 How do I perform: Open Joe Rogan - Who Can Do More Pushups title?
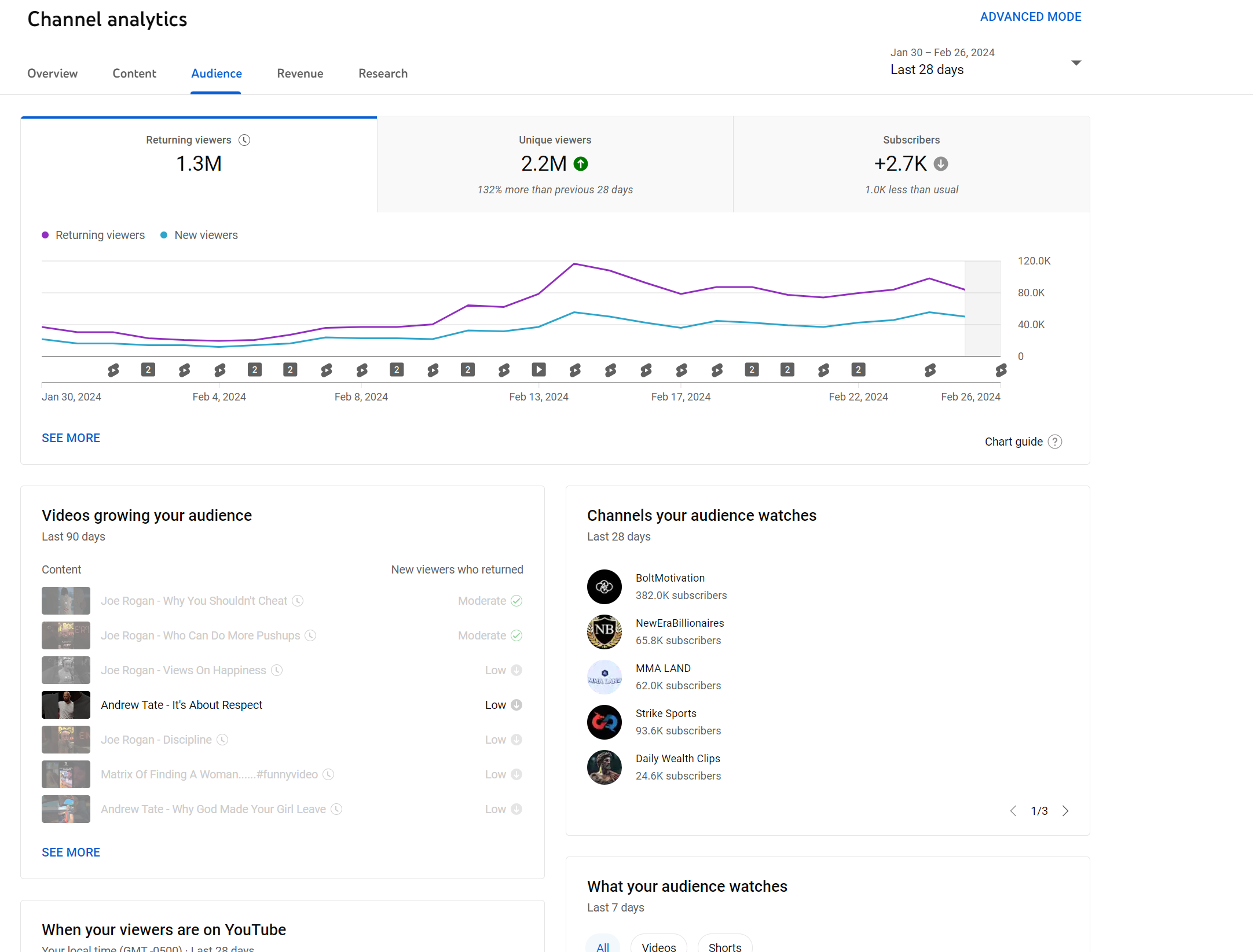(200, 635)
